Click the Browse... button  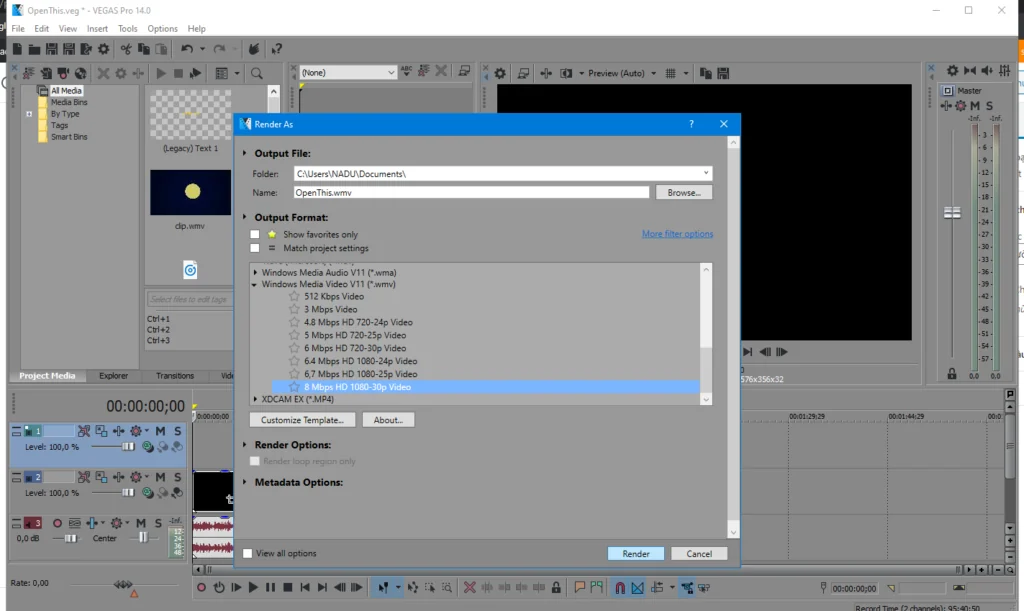[x=684, y=193]
